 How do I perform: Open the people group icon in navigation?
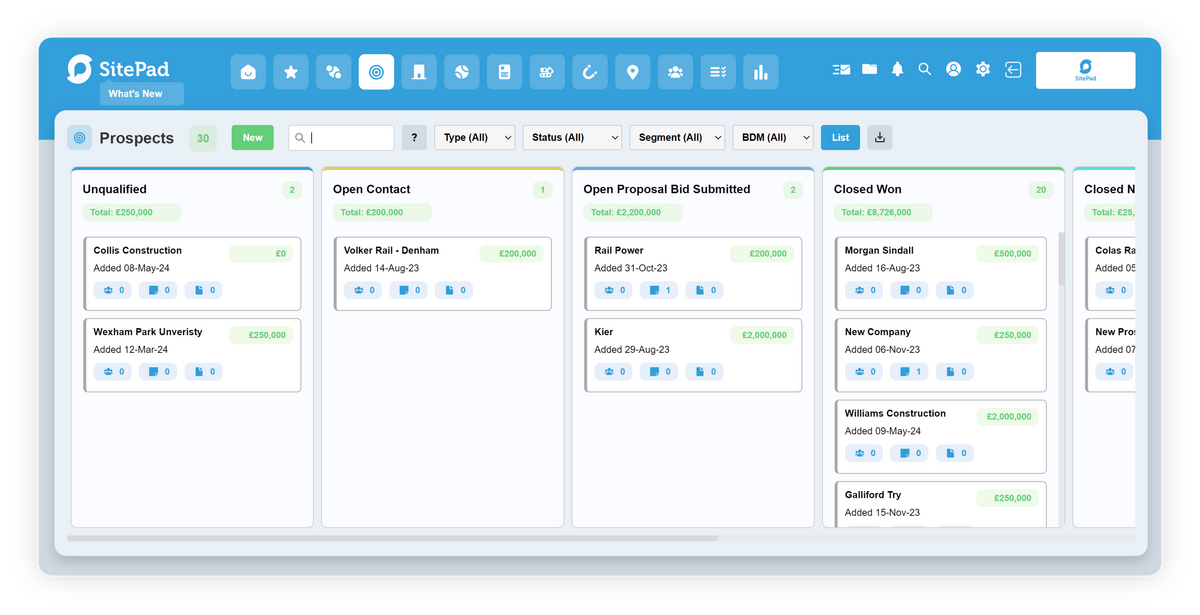(x=675, y=72)
